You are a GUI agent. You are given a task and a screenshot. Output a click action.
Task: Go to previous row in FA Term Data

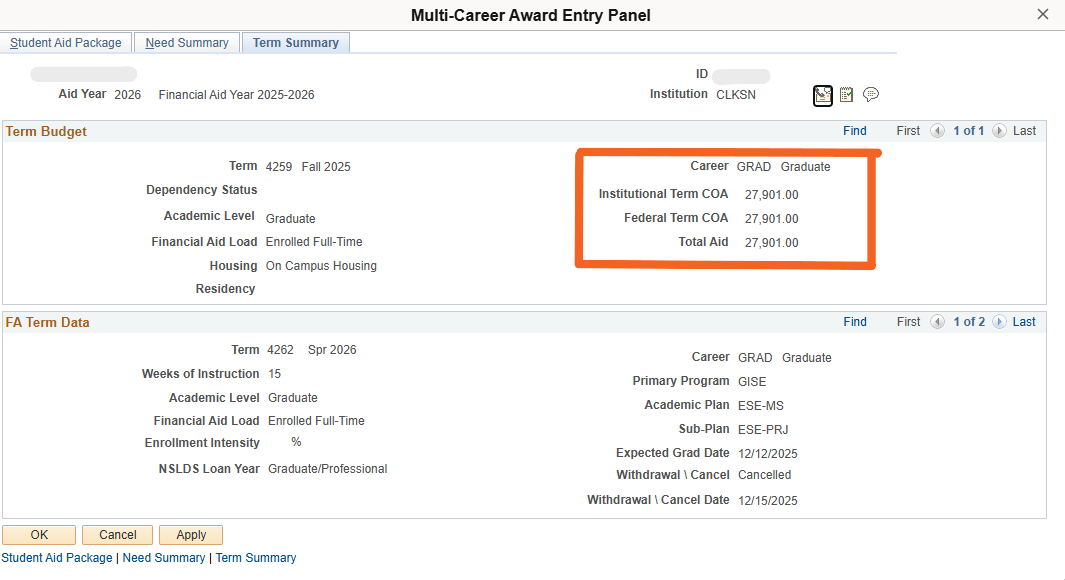click(x=937, y=322)
